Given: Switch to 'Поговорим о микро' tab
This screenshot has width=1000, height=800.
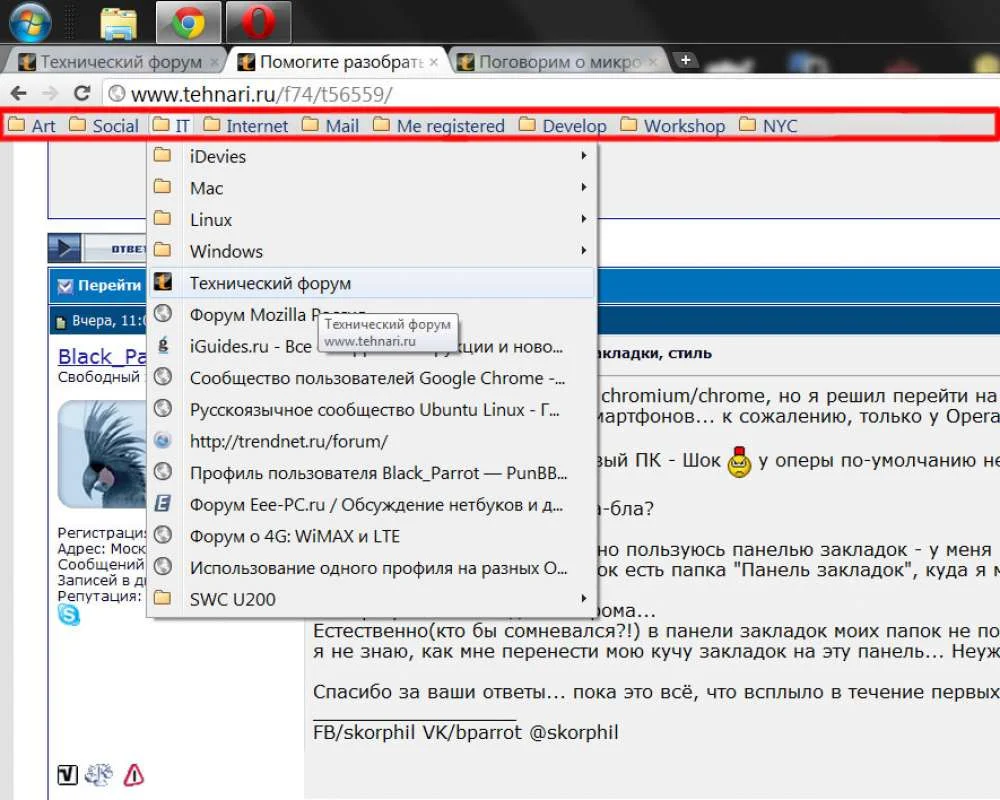Looking at the screenshot, I should coord(558,62).
